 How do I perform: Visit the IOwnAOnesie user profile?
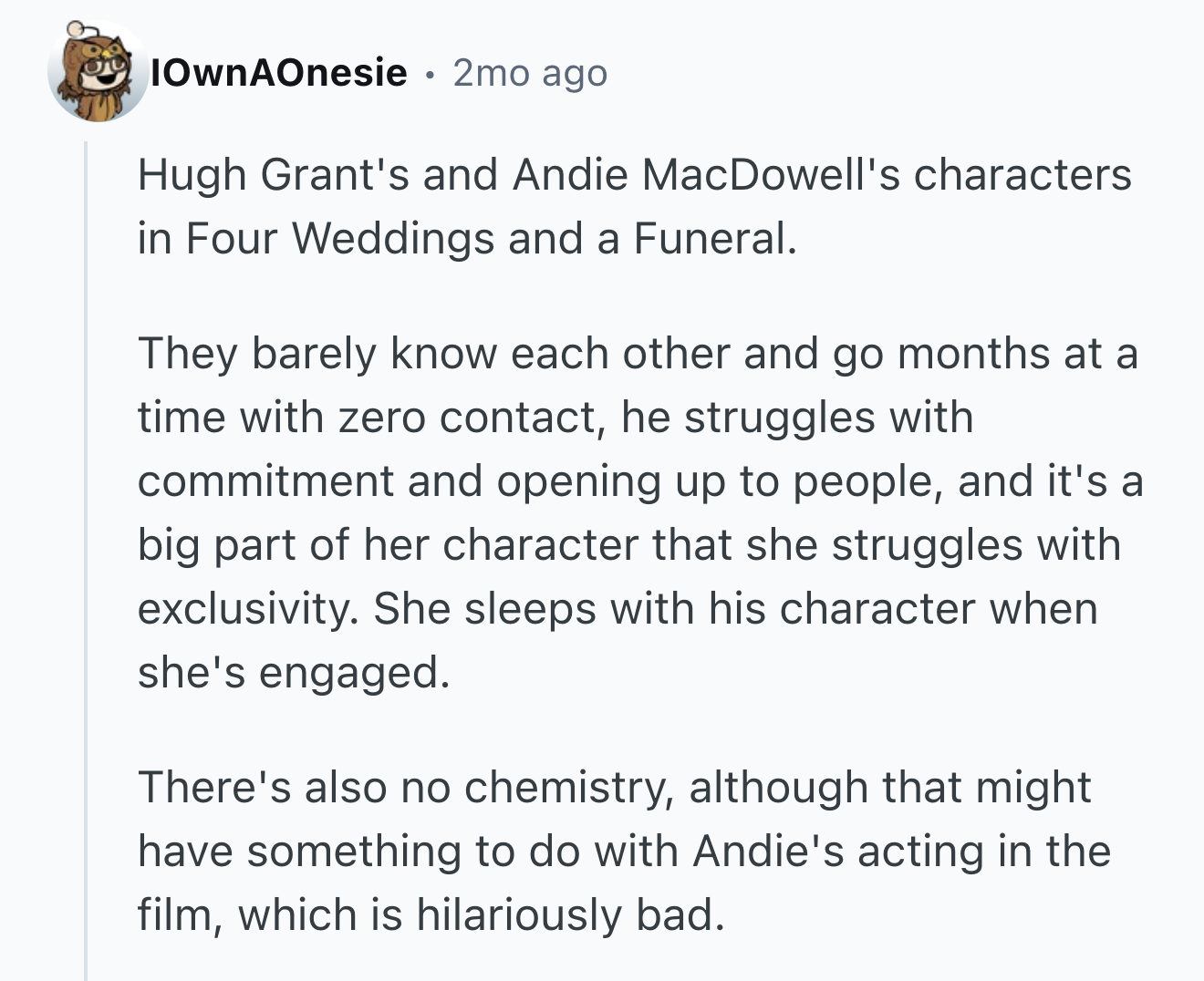280,72
